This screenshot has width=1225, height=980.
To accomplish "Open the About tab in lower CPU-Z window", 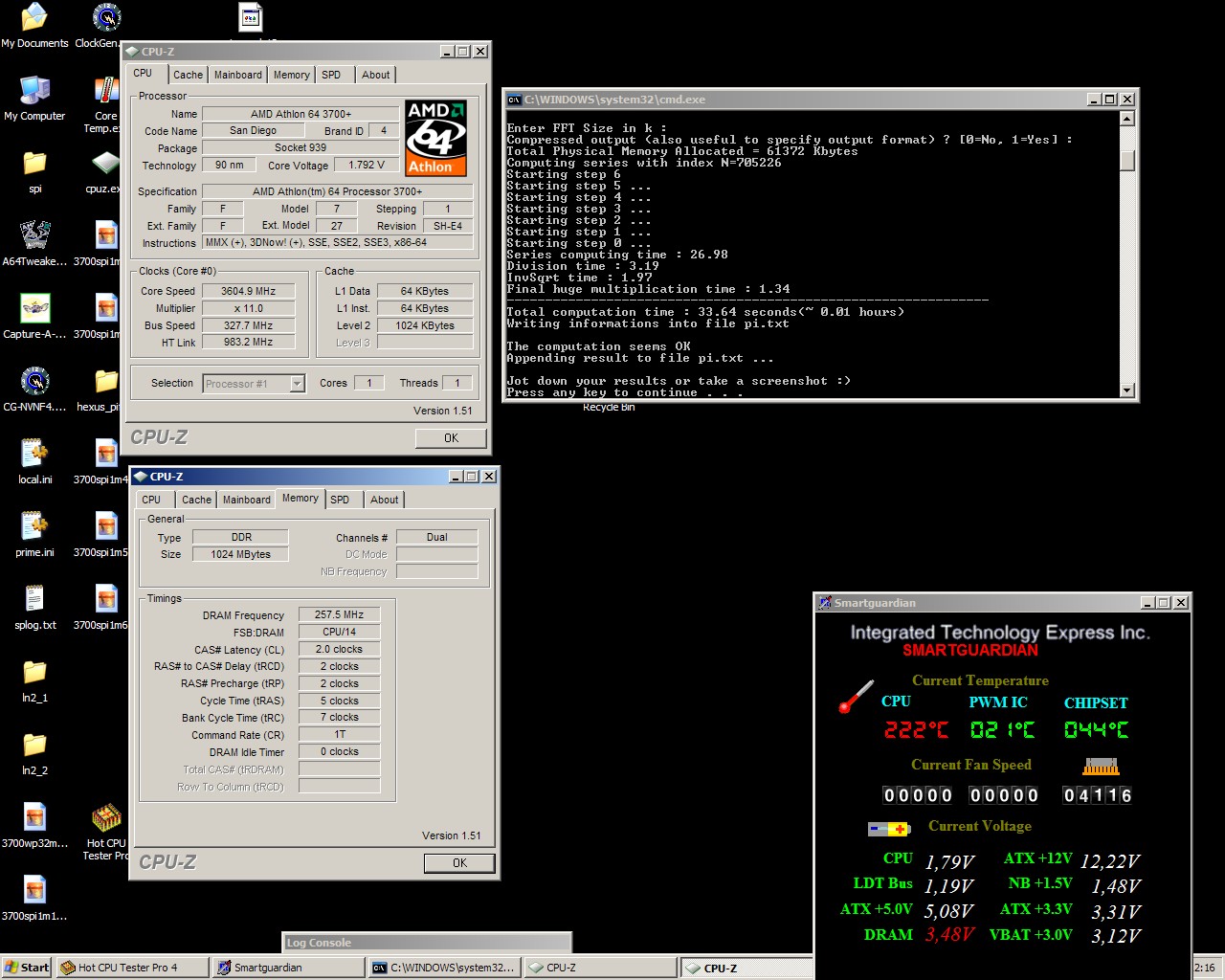I will point(384,500).
